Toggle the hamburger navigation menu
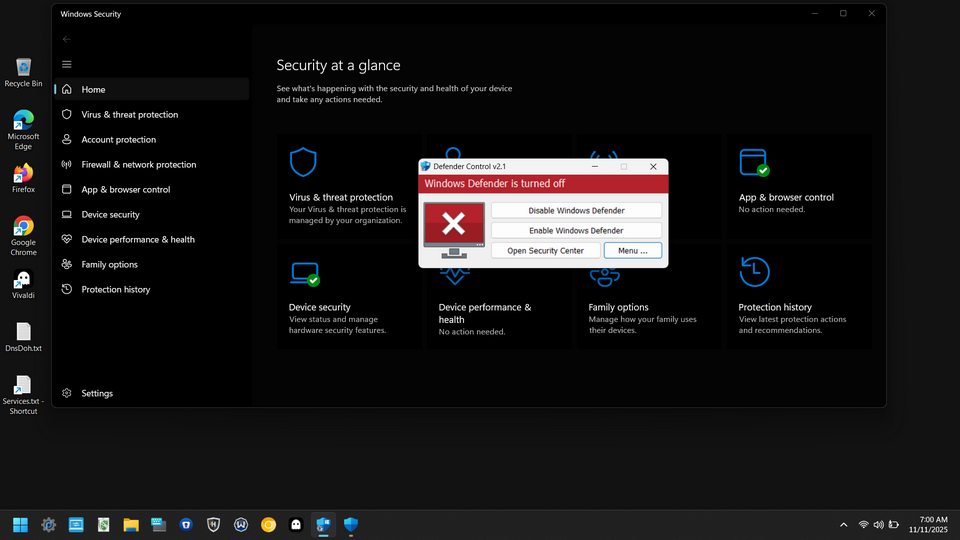This screenshot has width=960, height=540. (x=67, y=64)
